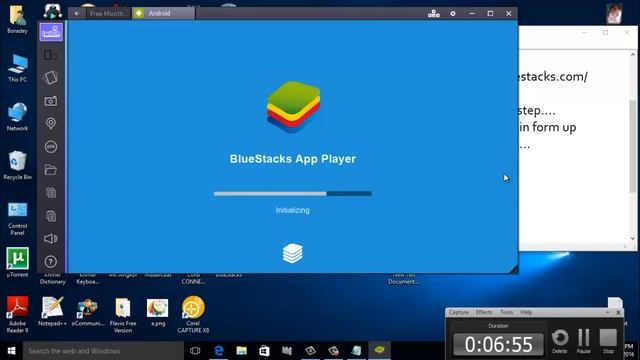Select Network desktop icon
The image size is (640, 360).
pyautogui.click(x=18, y=117)
